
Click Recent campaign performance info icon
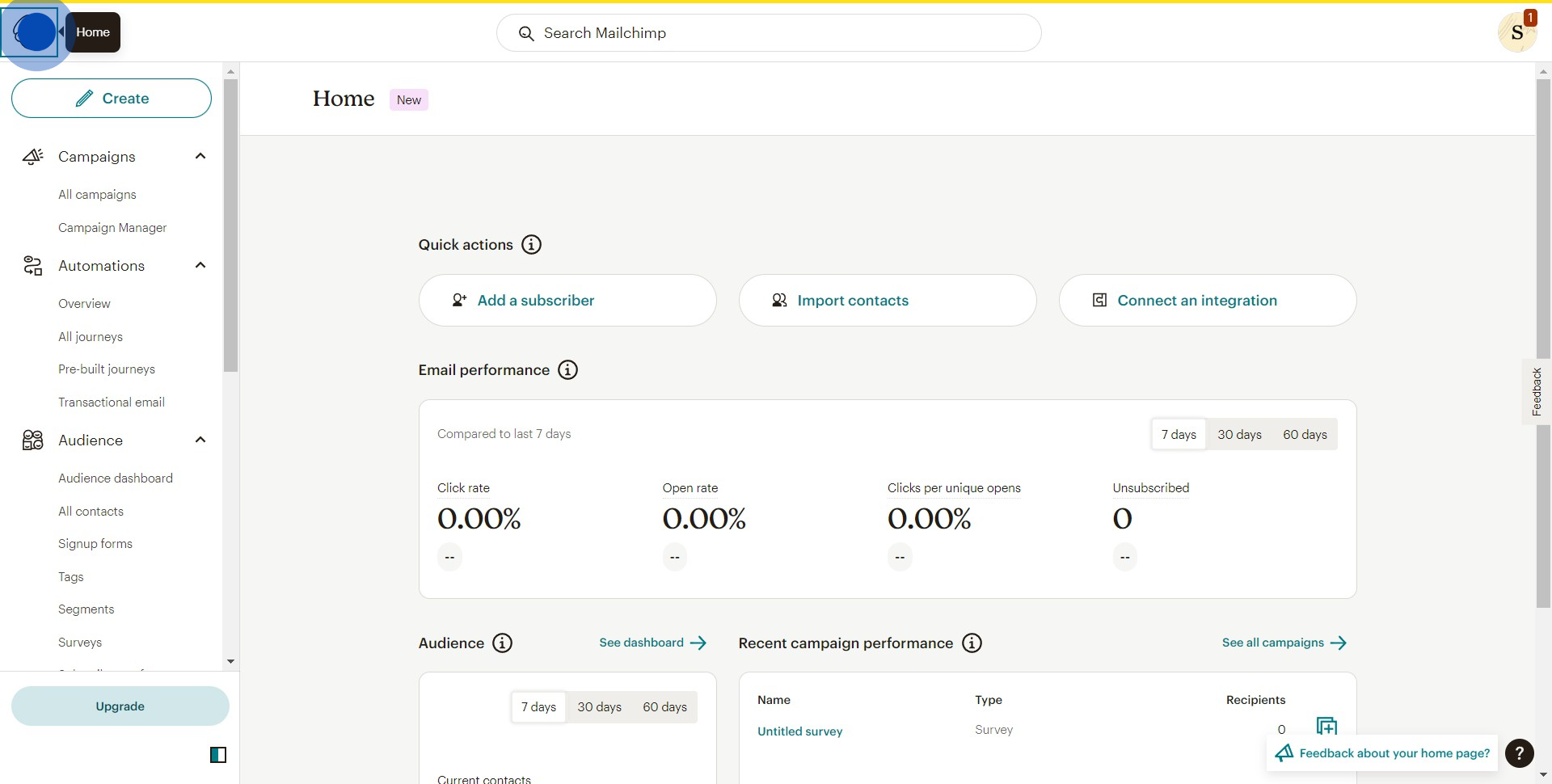tap(972, 643)
